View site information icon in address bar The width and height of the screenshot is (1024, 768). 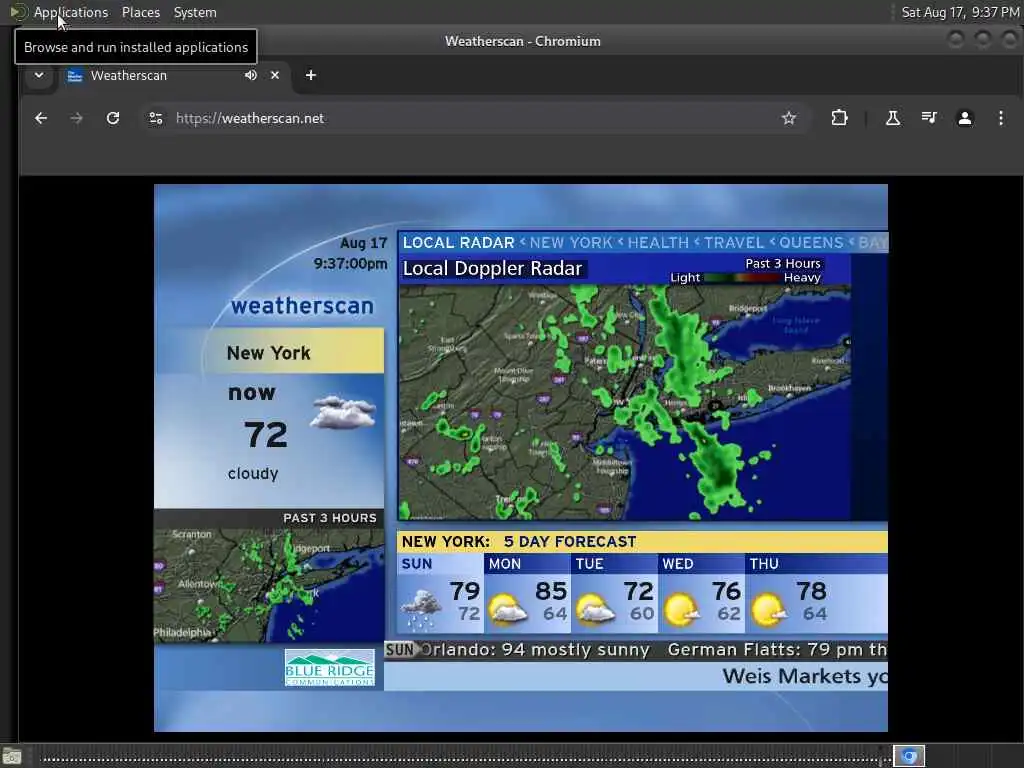pos(155,118)
